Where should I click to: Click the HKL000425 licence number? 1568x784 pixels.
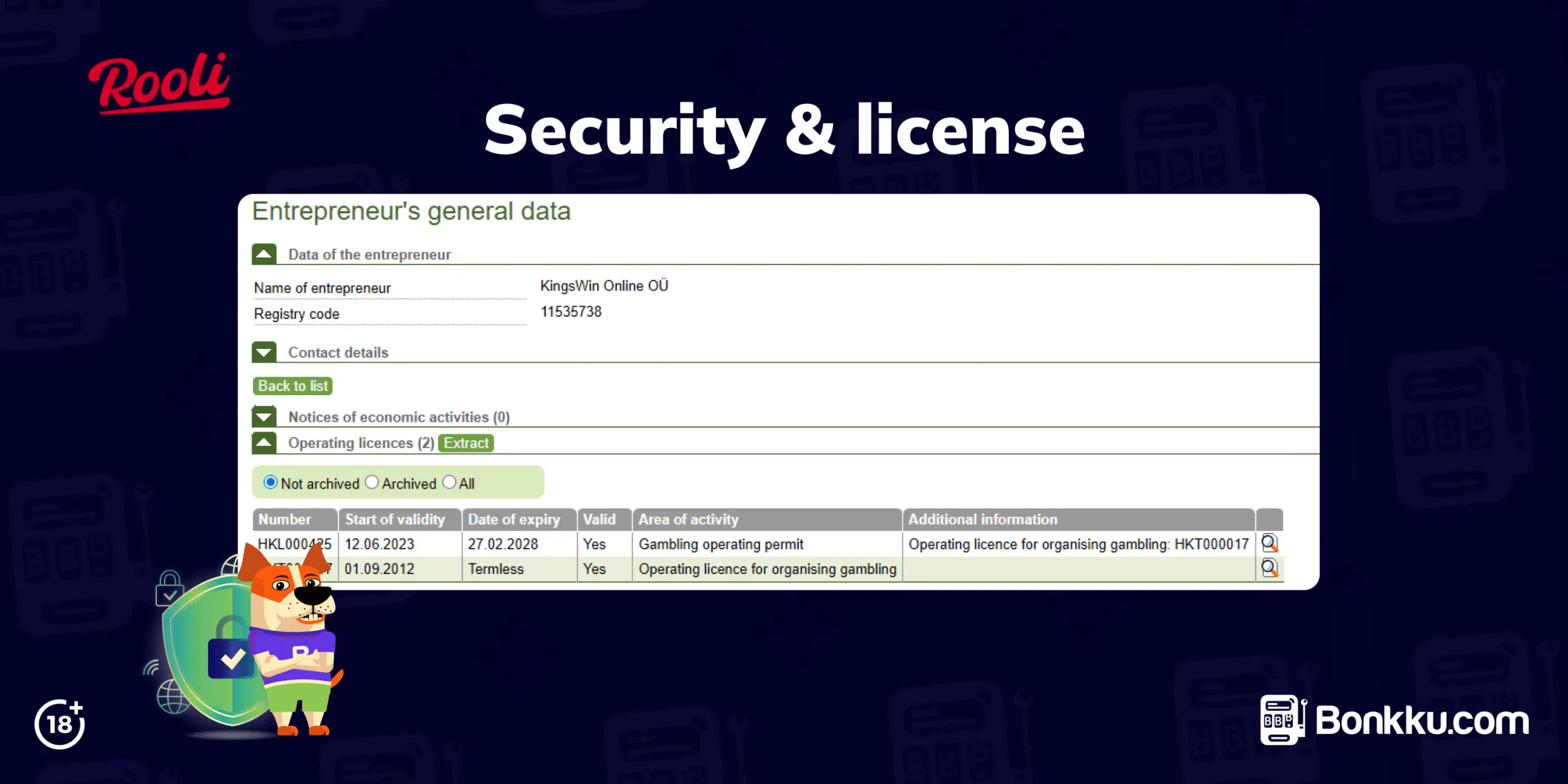[295, 544]
